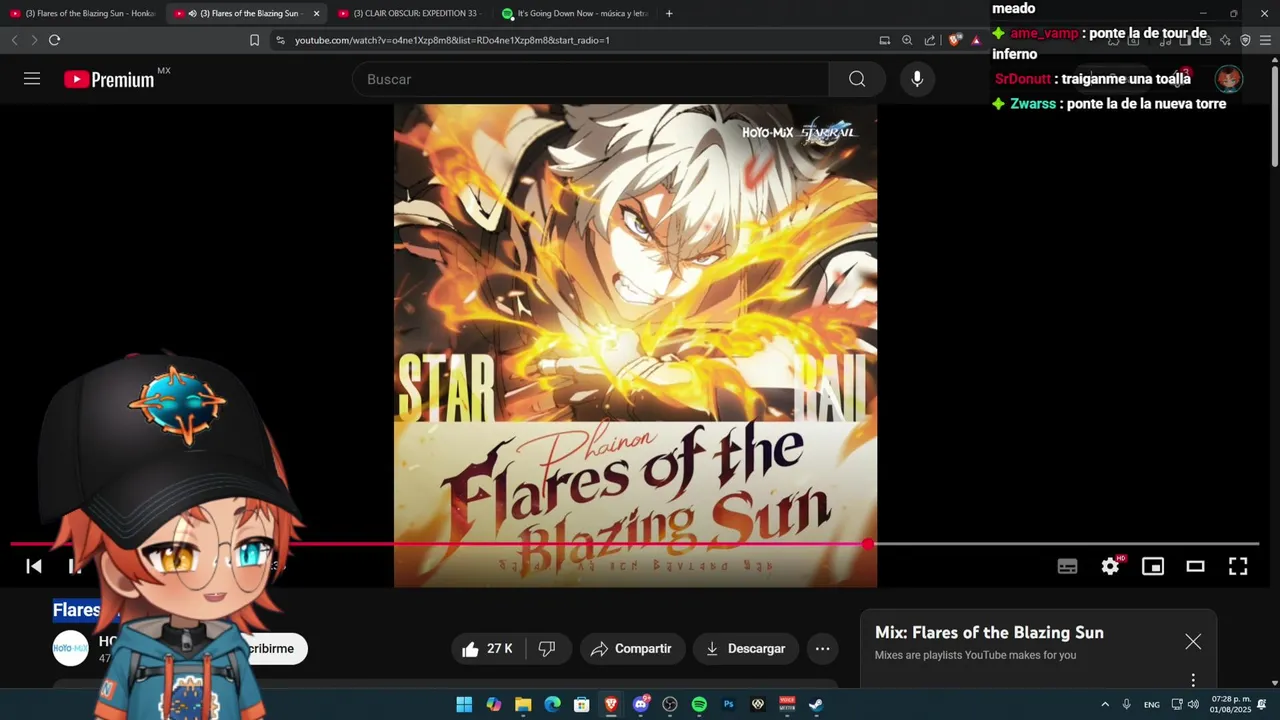The height and width of the screenshot is (720, 1280).
Task: Open the zoom magnifier icon in address bar
Action: point(907,40)
